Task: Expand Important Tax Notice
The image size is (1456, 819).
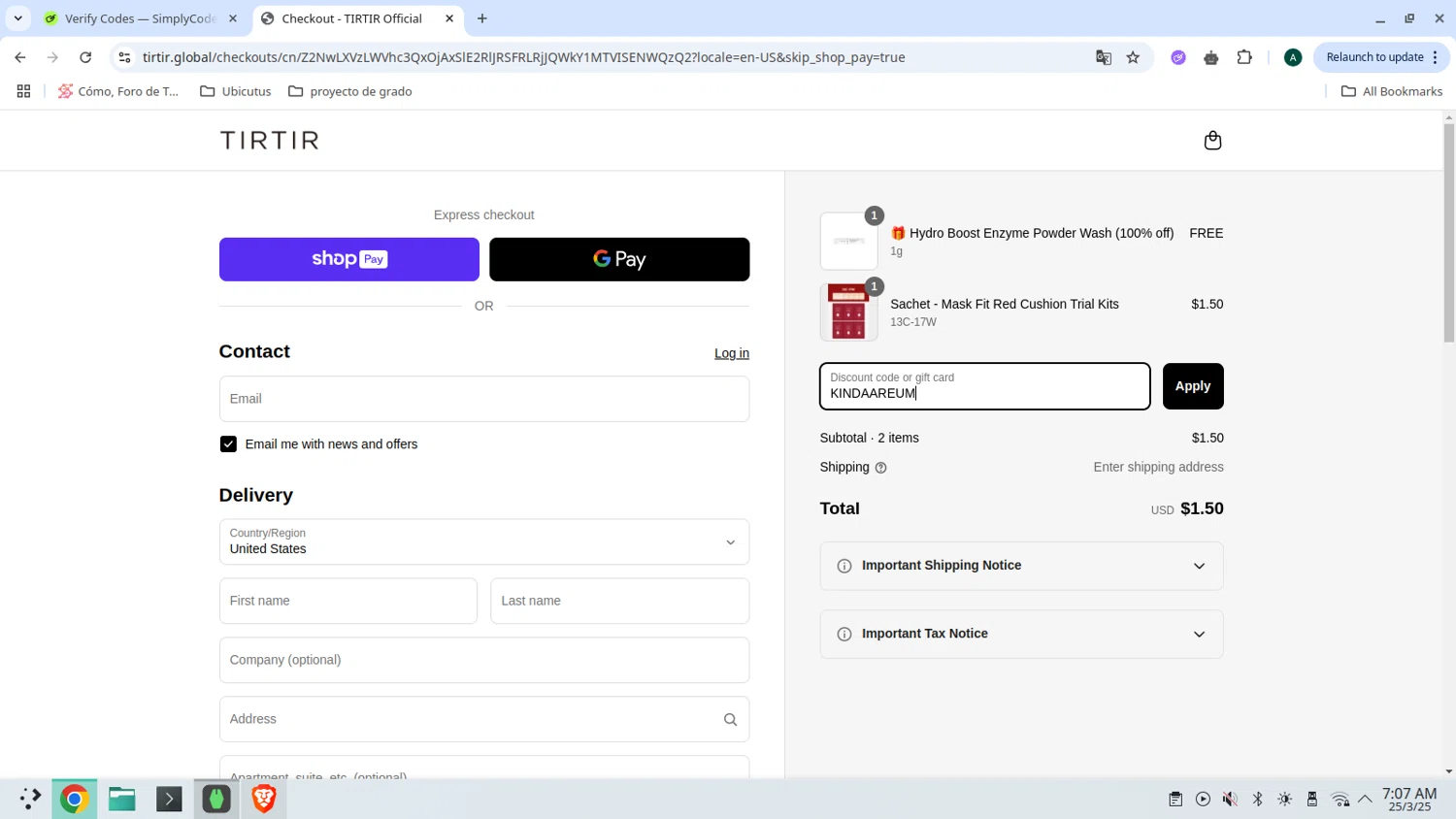Action: coord(1021,634)
